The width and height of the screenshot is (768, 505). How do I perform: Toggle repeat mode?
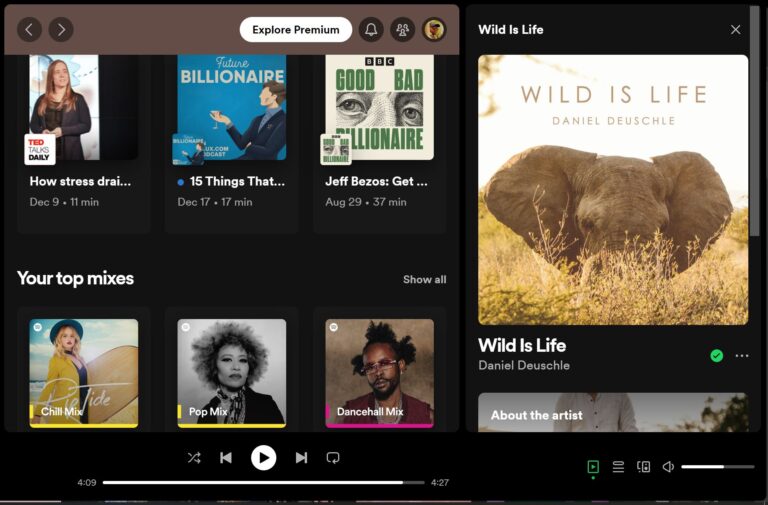[333, 458]
